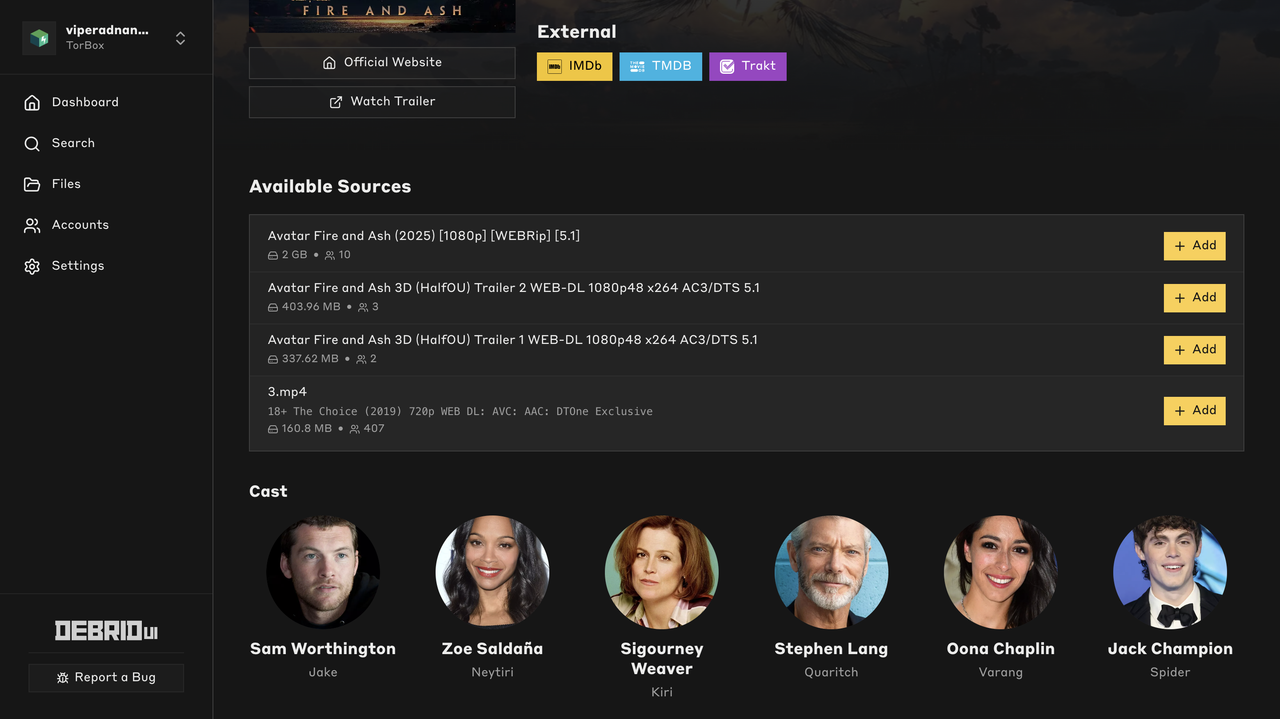Select the 3.mp4 file name

click(287, 392)
